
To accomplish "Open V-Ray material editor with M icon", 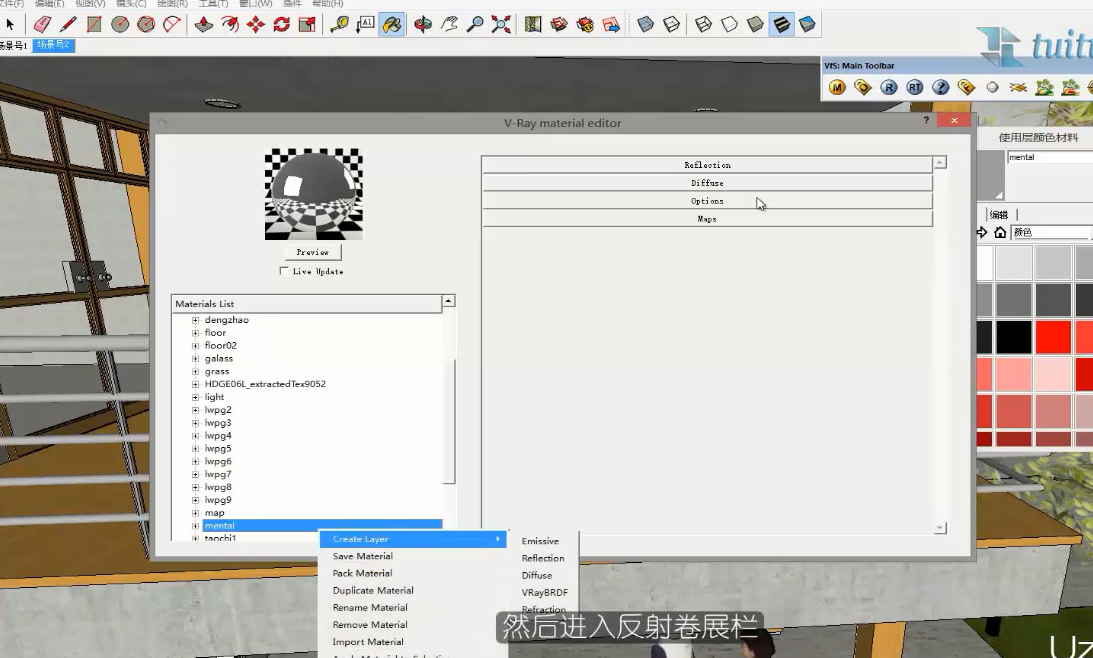I will coord(837,88).
